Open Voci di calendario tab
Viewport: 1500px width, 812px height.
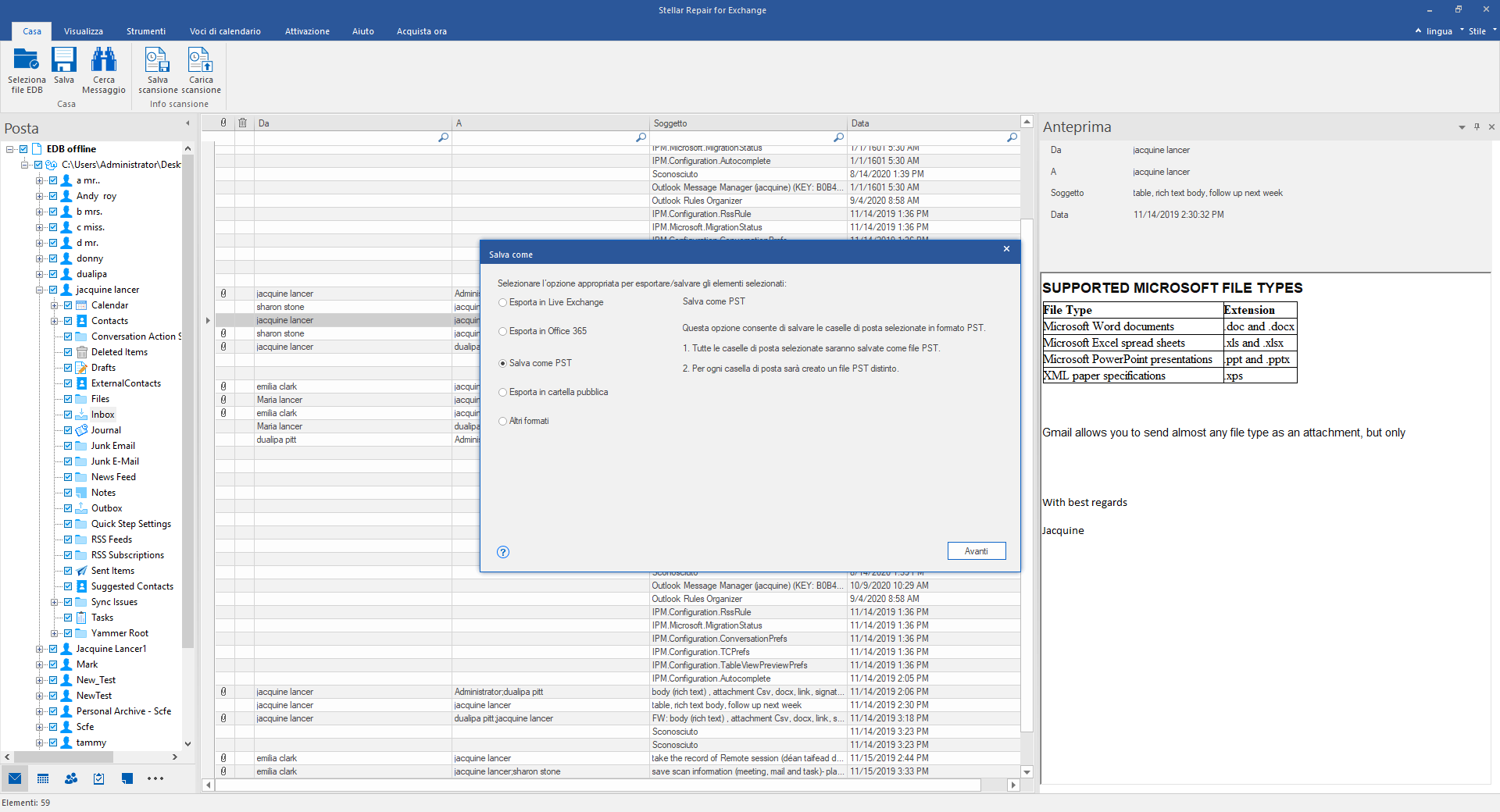(225, 31)
